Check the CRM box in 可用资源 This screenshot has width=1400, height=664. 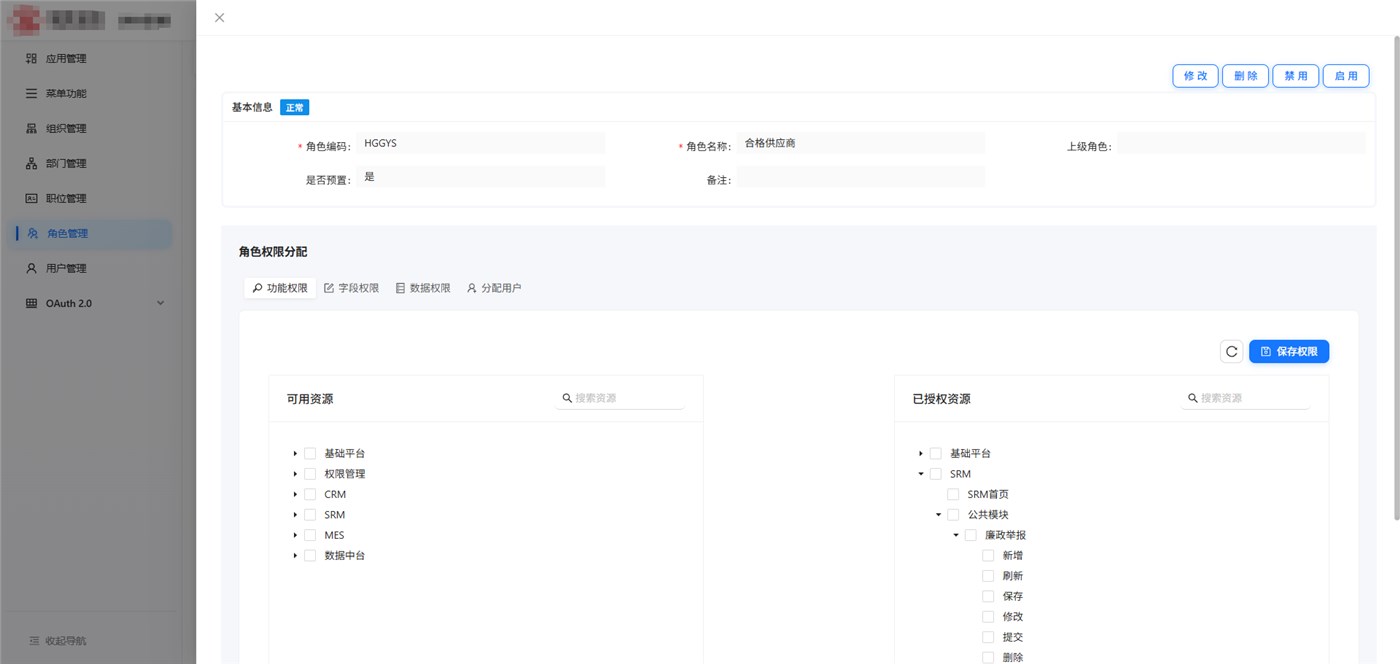click(x=310, y=495)
